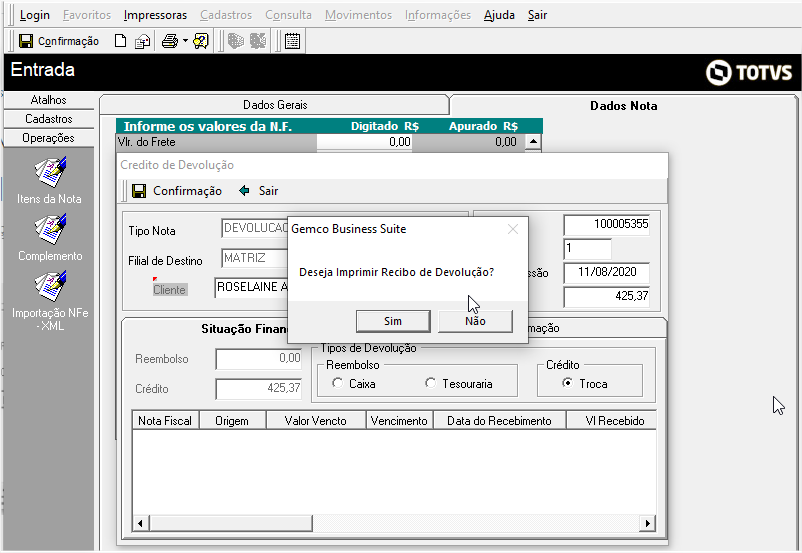
Task: Click the date field 11/08/2020
Action: click(607, 273)
